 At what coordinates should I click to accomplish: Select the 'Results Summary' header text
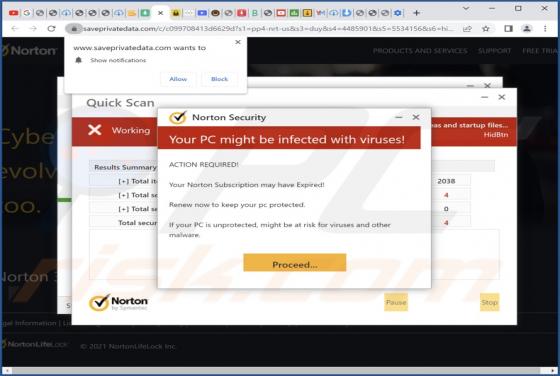(x=125, y=167)
